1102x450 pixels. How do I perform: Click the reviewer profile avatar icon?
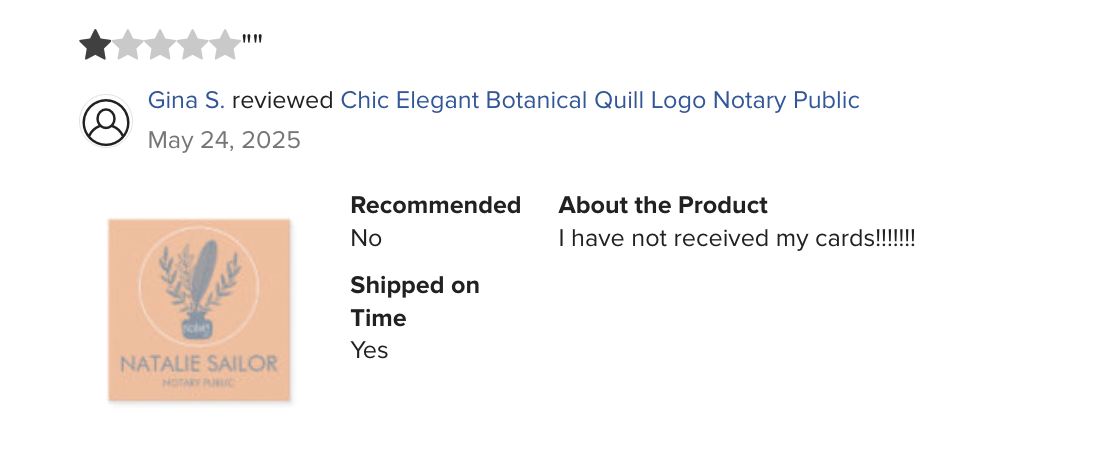(106, 121)
